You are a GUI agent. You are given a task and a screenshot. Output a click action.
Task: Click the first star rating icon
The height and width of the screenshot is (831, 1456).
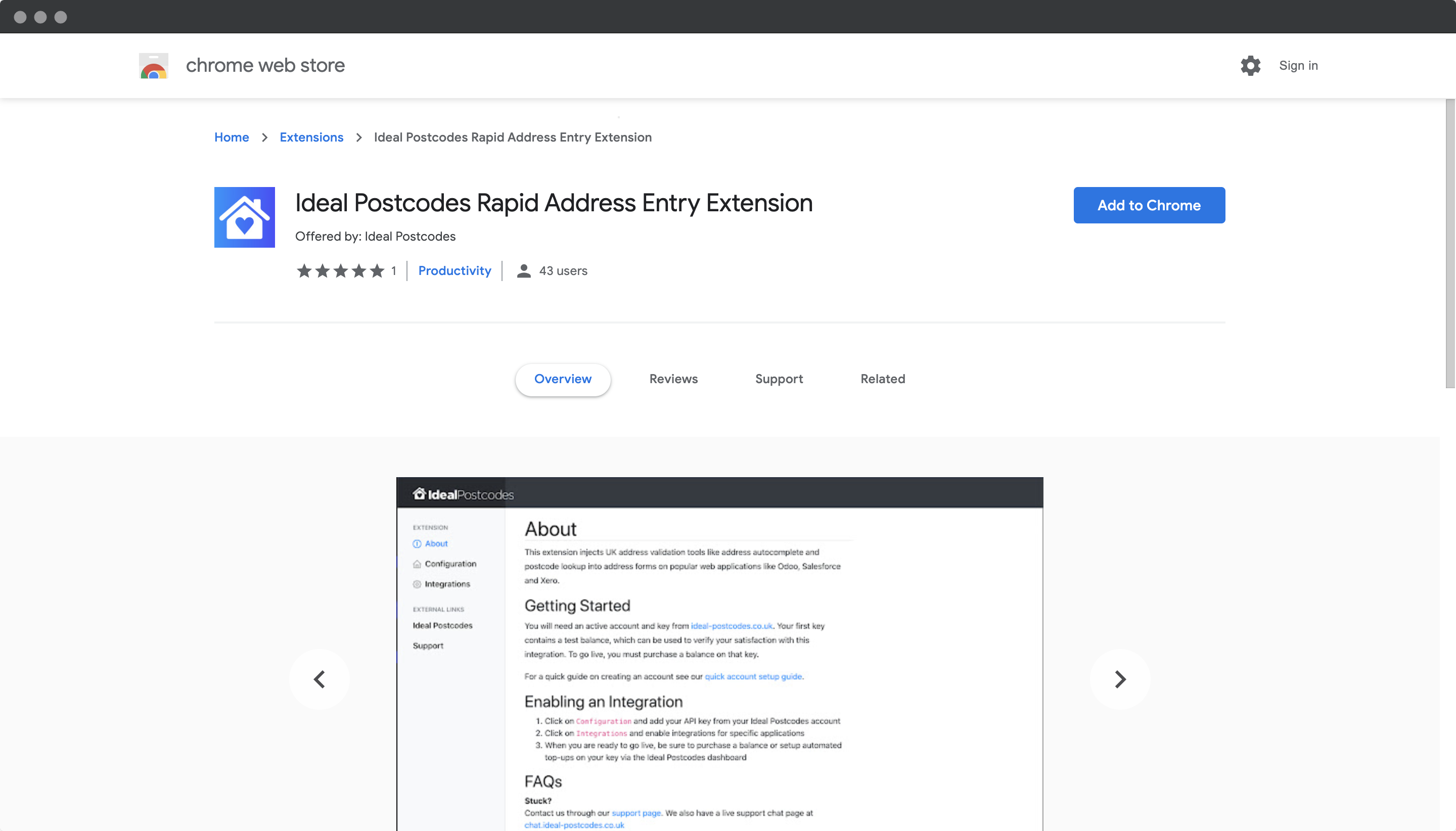305,270
